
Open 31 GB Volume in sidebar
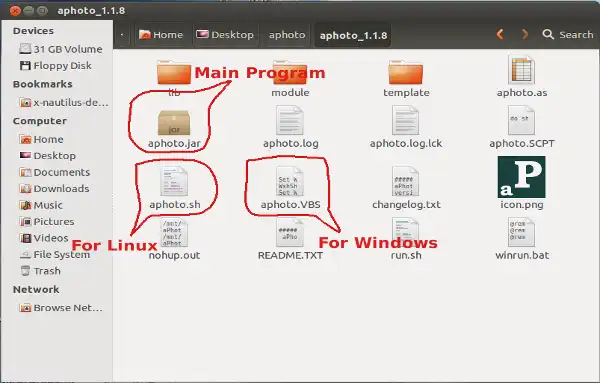click(x=61, y=49)
